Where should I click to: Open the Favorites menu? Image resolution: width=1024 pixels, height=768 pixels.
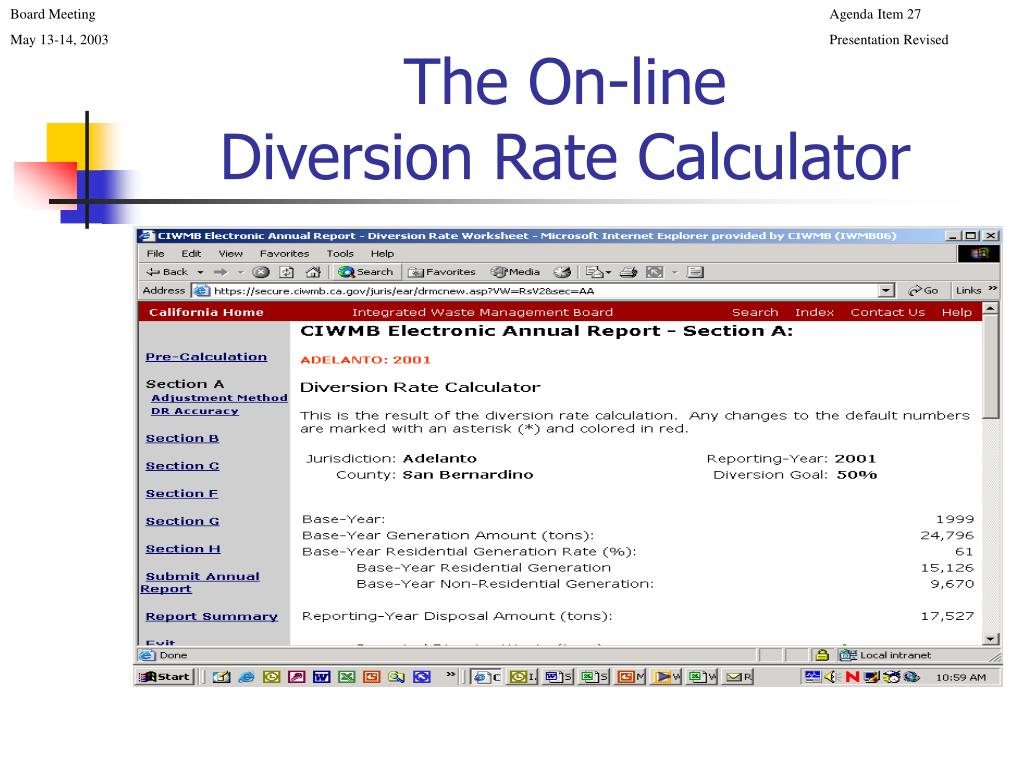tap(284, 253)
